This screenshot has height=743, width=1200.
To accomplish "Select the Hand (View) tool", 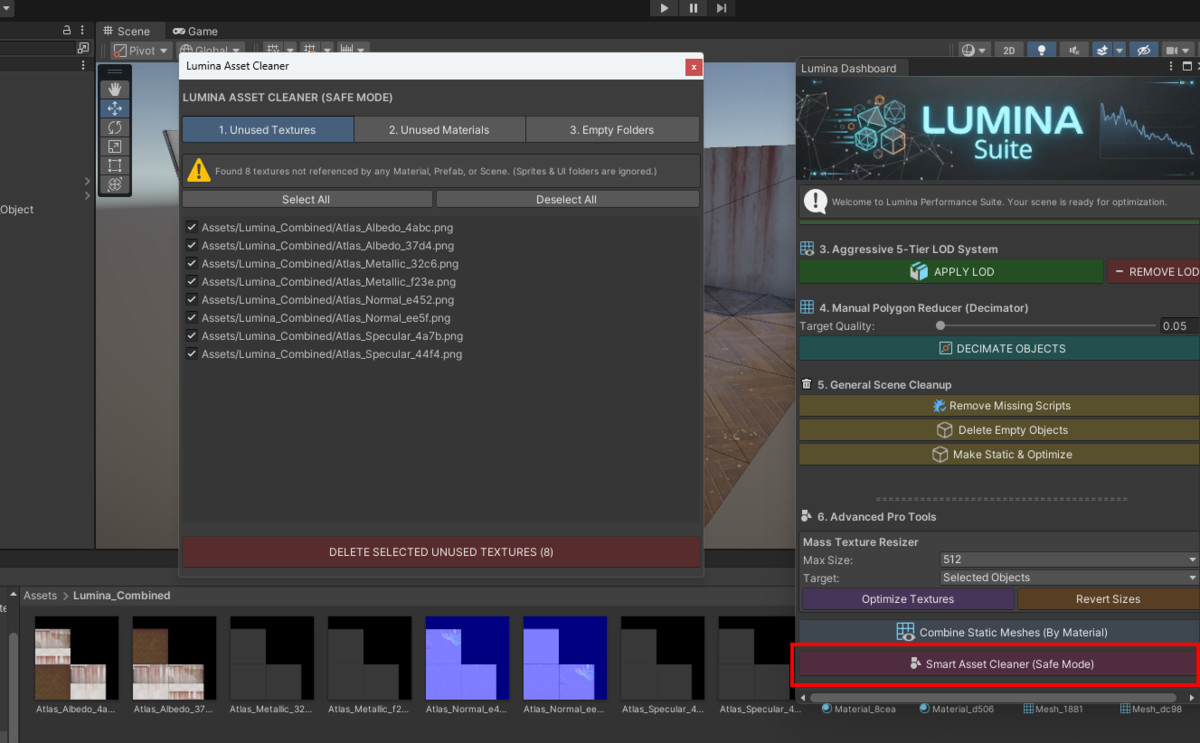I will tap(115, 89).
